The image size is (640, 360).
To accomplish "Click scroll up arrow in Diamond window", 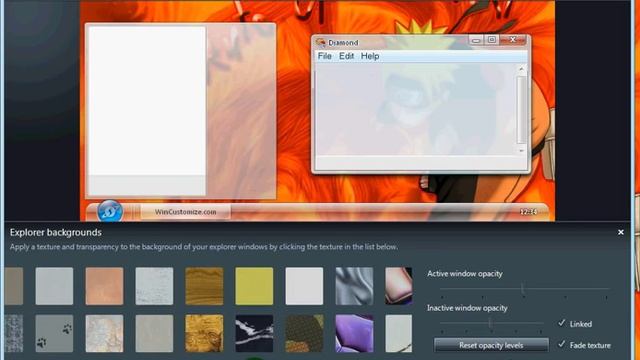I will [x=521, y=69].
